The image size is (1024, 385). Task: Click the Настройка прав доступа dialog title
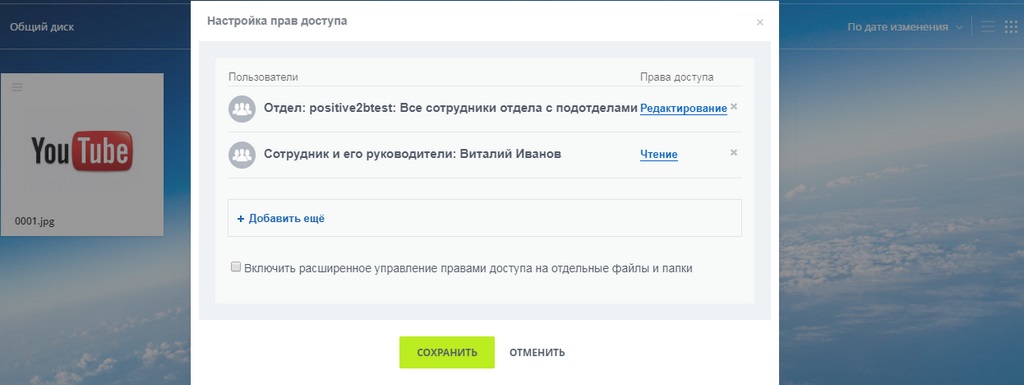point(277,21)
